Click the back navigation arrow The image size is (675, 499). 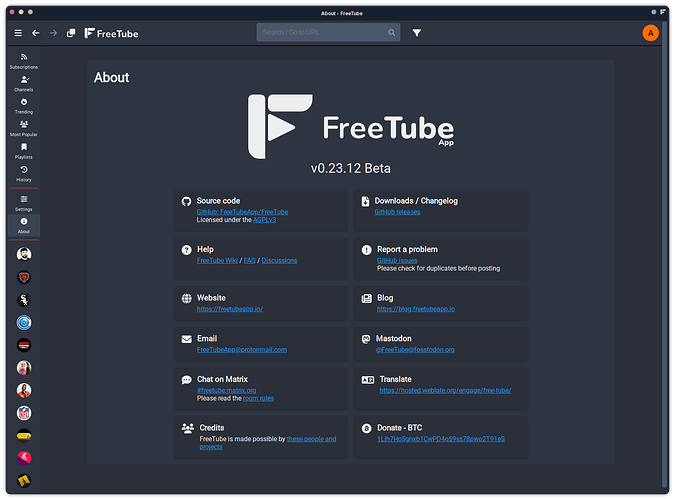[36, 33]
